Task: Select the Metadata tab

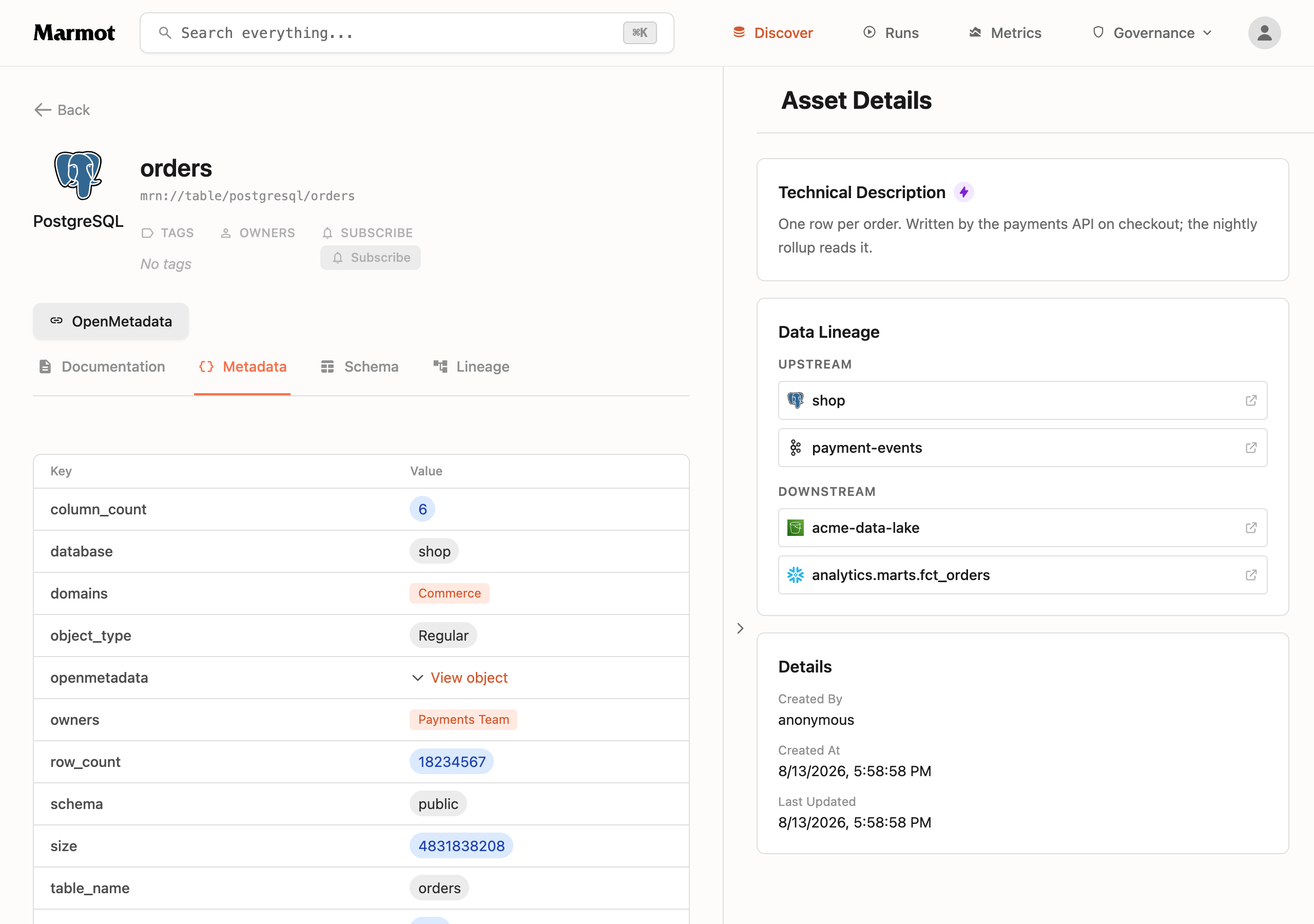Action: (x=243, y=367)
